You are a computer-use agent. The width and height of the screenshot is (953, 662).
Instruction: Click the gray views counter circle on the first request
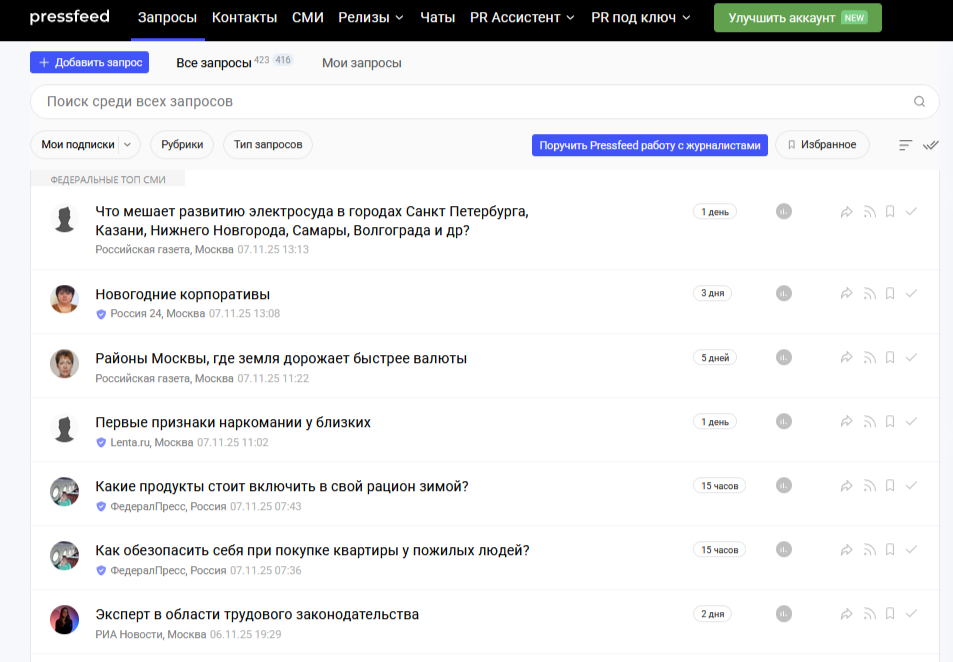pos(783,211)
